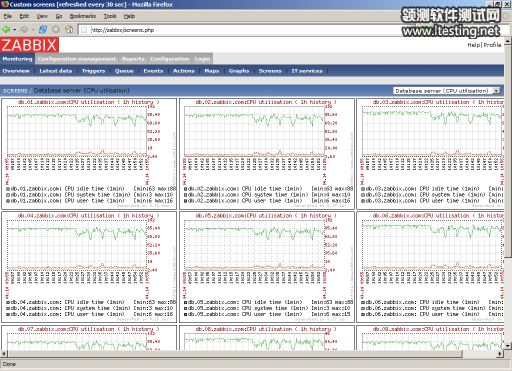
Task: Click the Stop loading icon
Action: click(x=56, y=30)
